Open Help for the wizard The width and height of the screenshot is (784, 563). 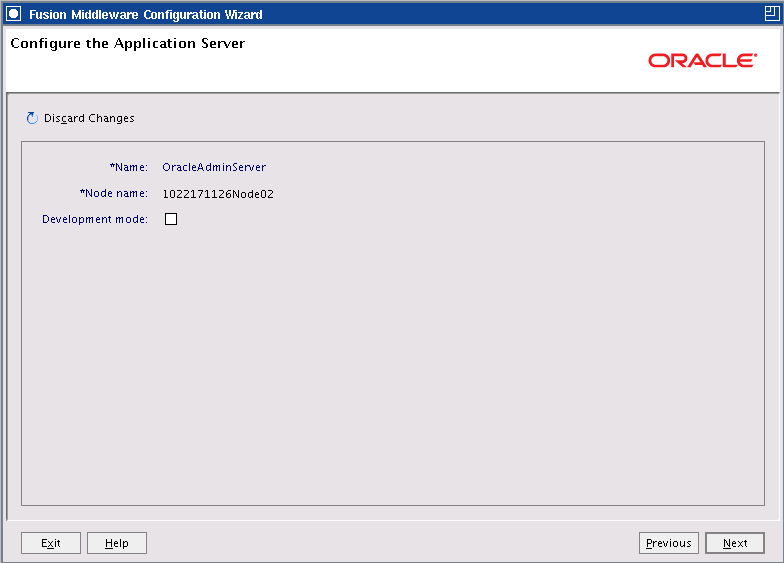click(x=117, y=543)
